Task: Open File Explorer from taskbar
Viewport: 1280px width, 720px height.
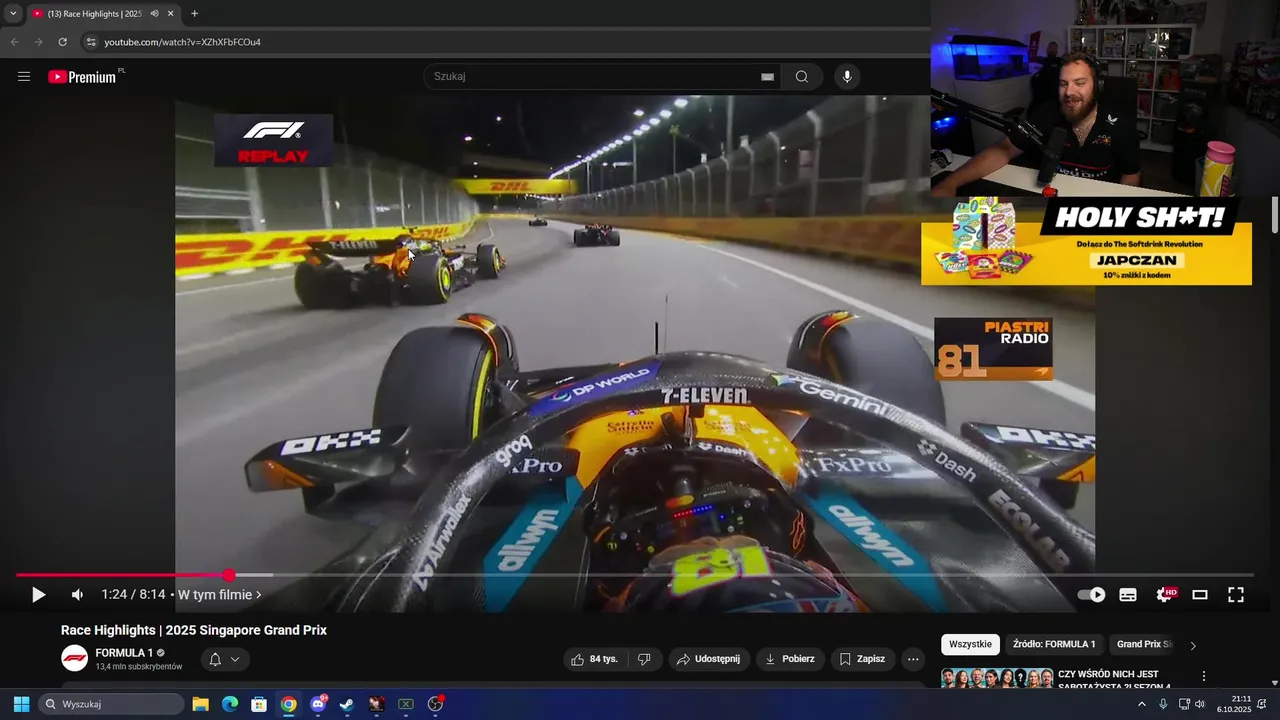Action: point(200,704)
